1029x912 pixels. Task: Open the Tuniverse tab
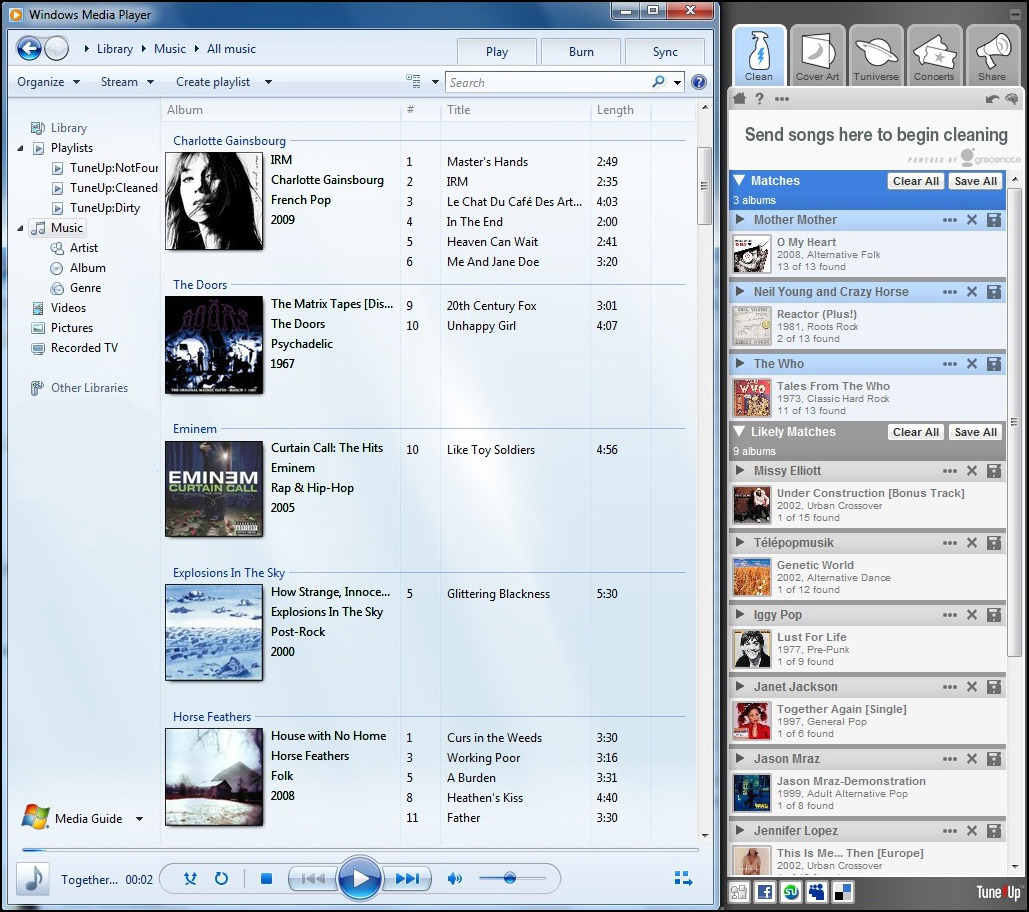[876, 56]
